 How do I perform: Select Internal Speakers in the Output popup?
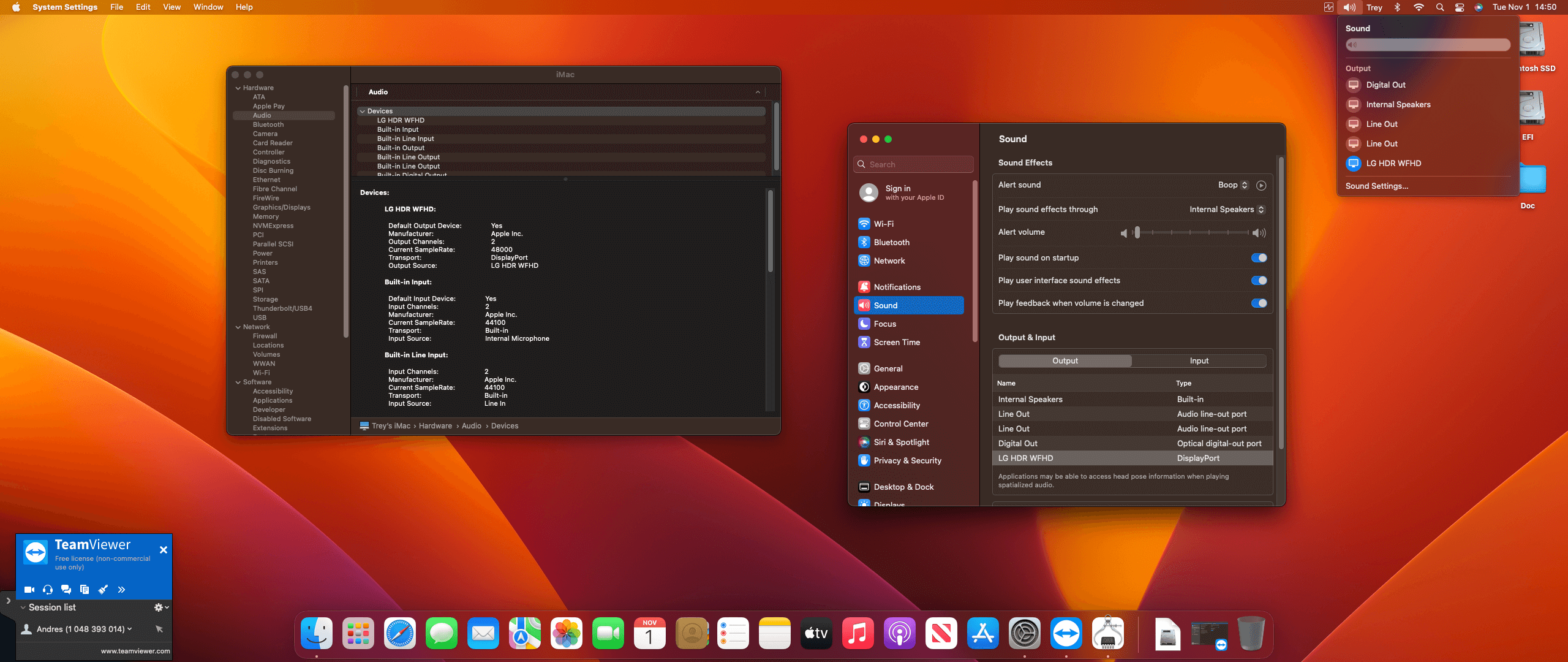[1398, 105]
